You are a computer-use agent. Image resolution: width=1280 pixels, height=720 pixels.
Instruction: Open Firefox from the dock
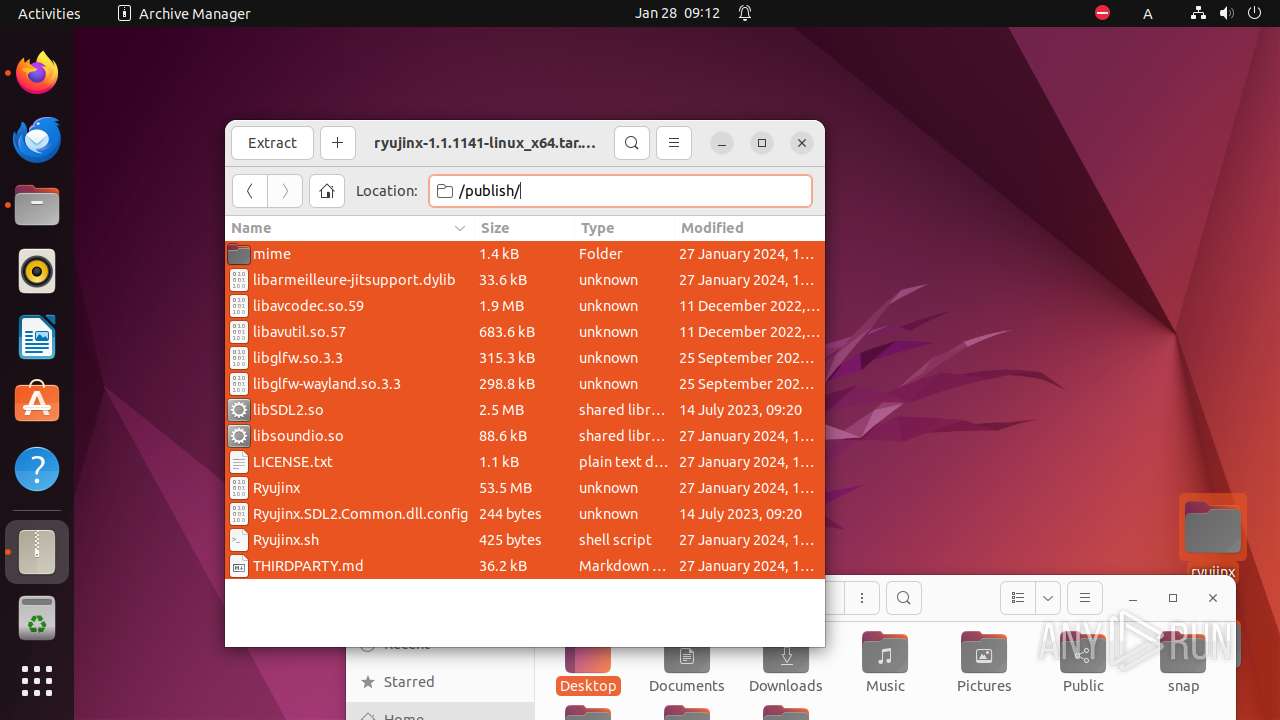point(37,73)
